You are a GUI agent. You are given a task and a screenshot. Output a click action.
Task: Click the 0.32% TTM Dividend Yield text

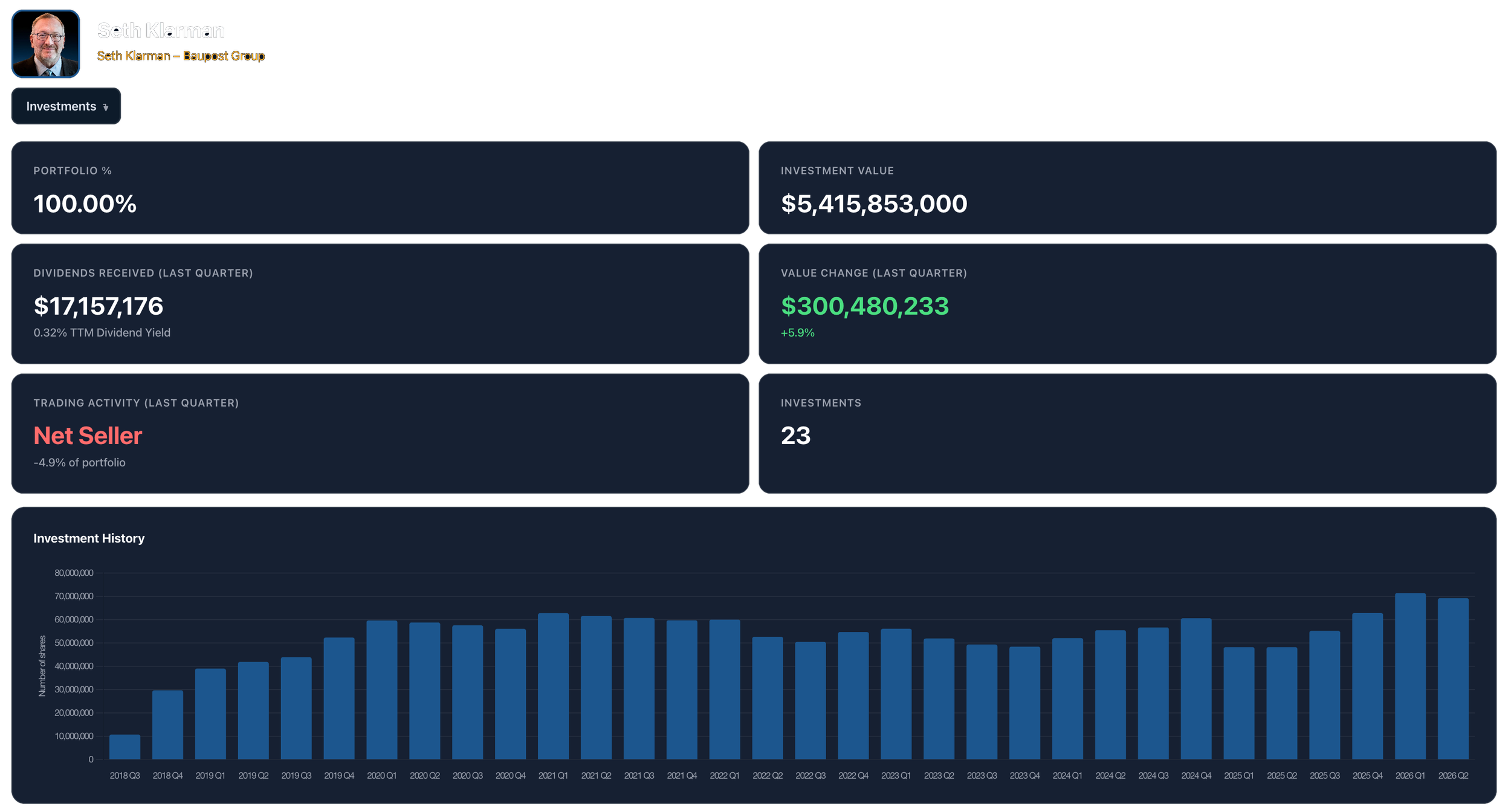pyautogui.click(x=102, y=333)
